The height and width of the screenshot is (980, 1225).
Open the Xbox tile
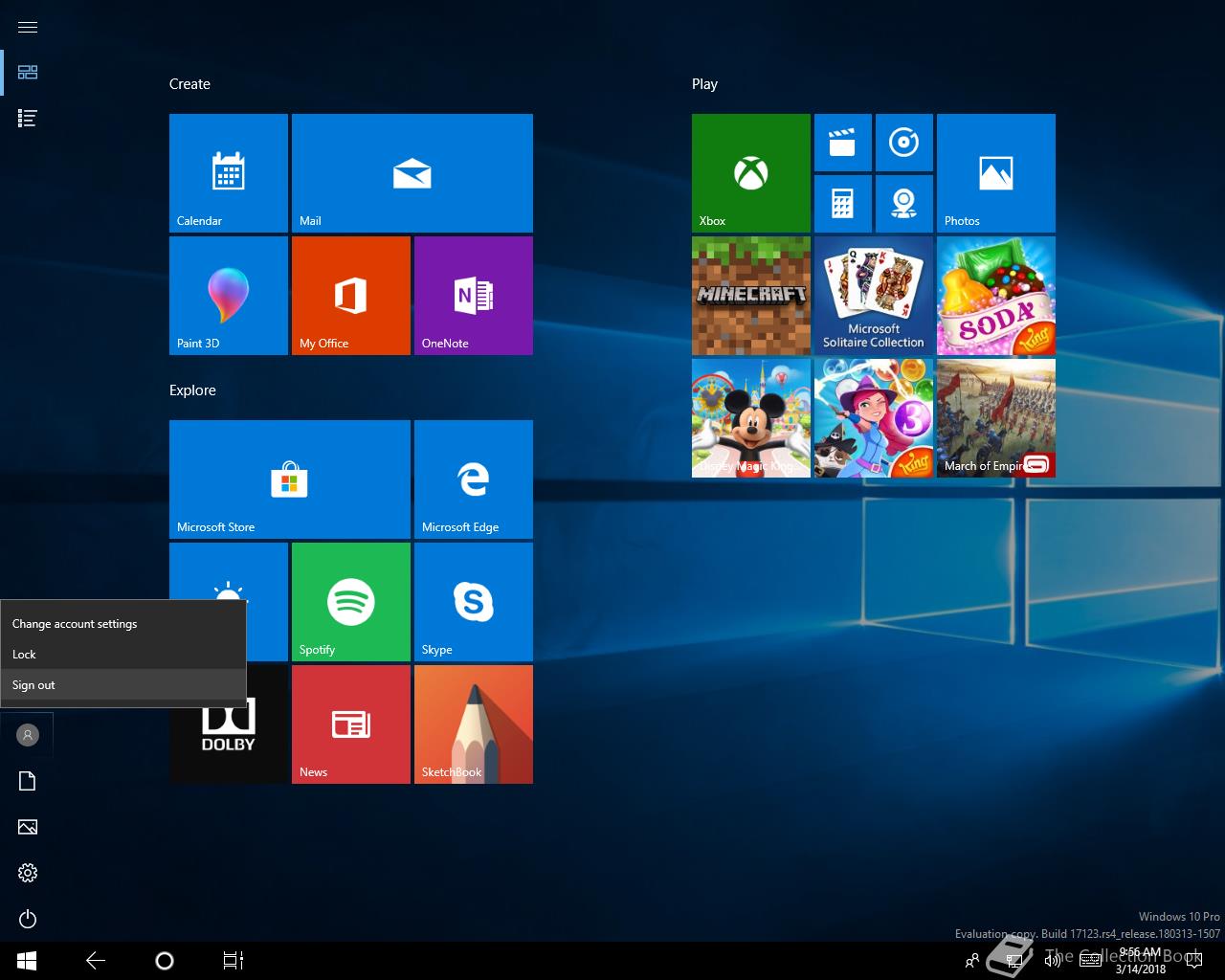[x=751, y=173]
